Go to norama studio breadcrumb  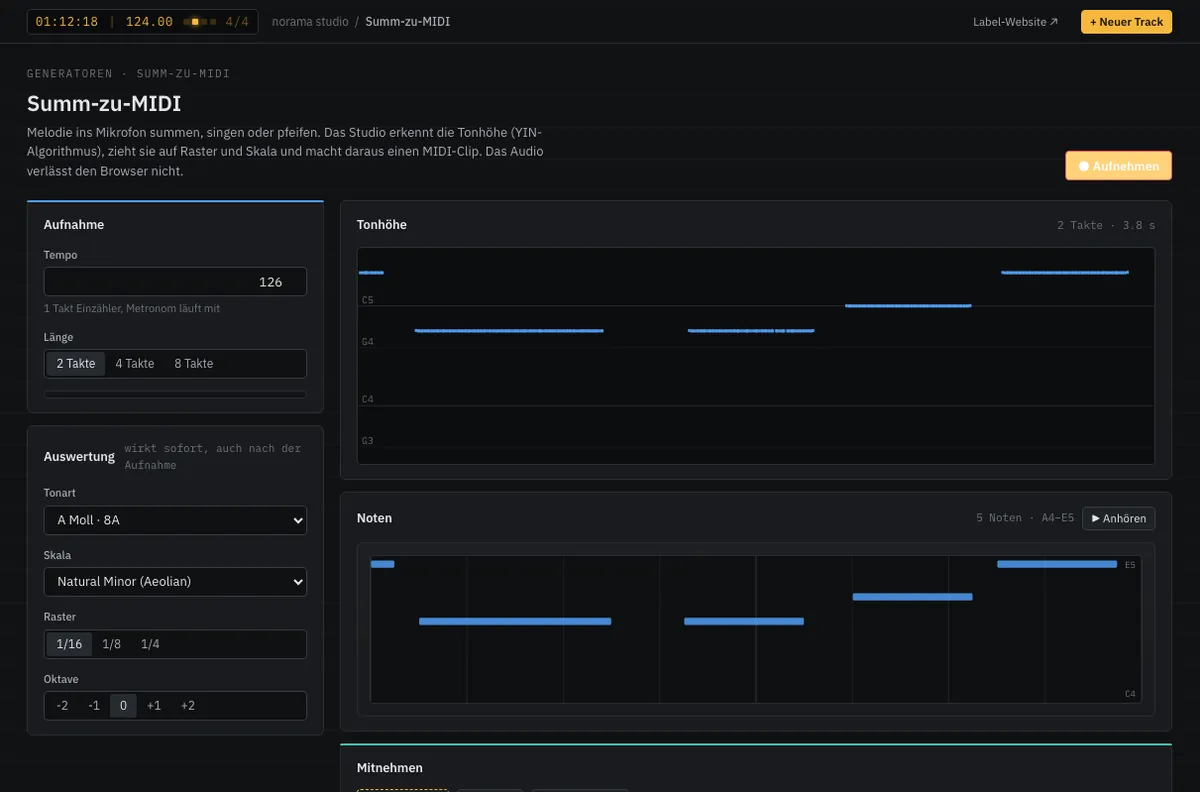point(309,21)
